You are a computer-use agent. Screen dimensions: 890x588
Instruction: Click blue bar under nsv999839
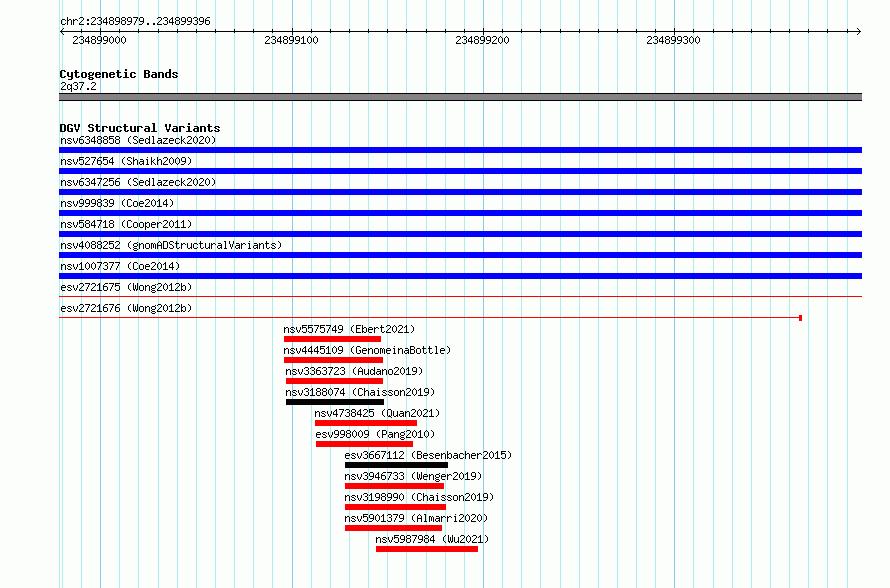tap(460, 213)
